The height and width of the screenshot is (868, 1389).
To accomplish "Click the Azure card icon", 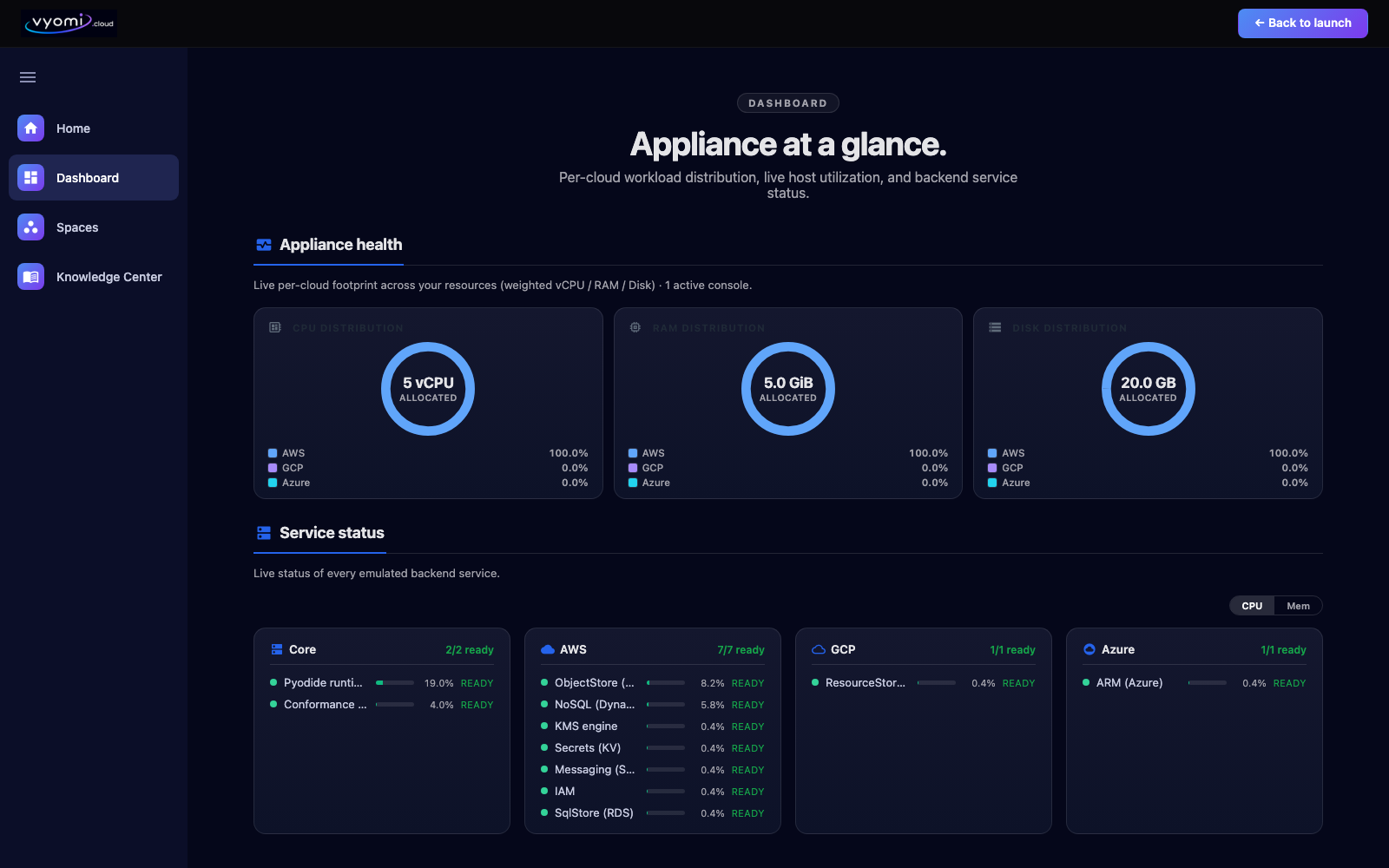I will pyautogui.click(x=1089, y=649).
